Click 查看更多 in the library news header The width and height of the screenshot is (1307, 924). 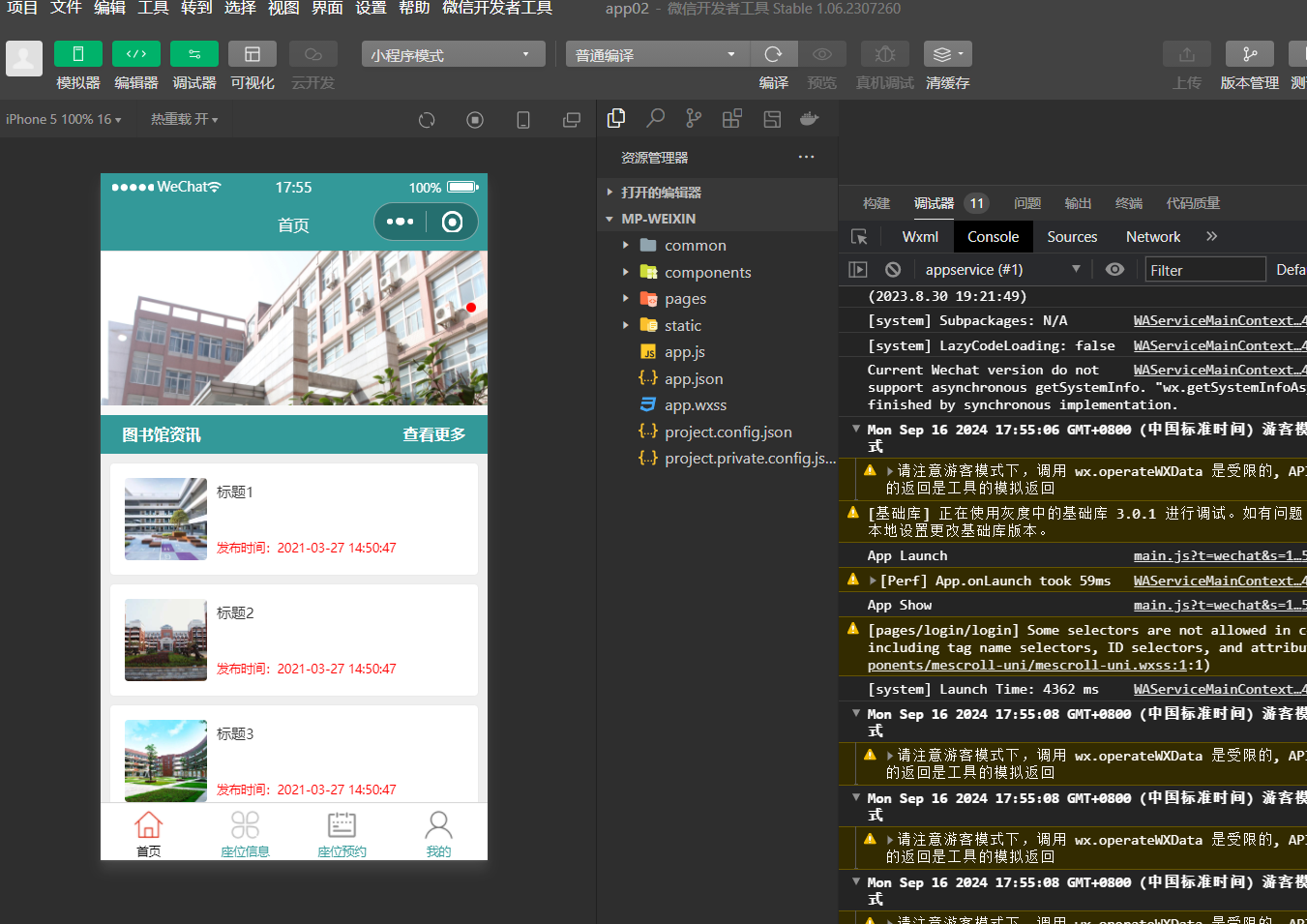click(433, 435)
